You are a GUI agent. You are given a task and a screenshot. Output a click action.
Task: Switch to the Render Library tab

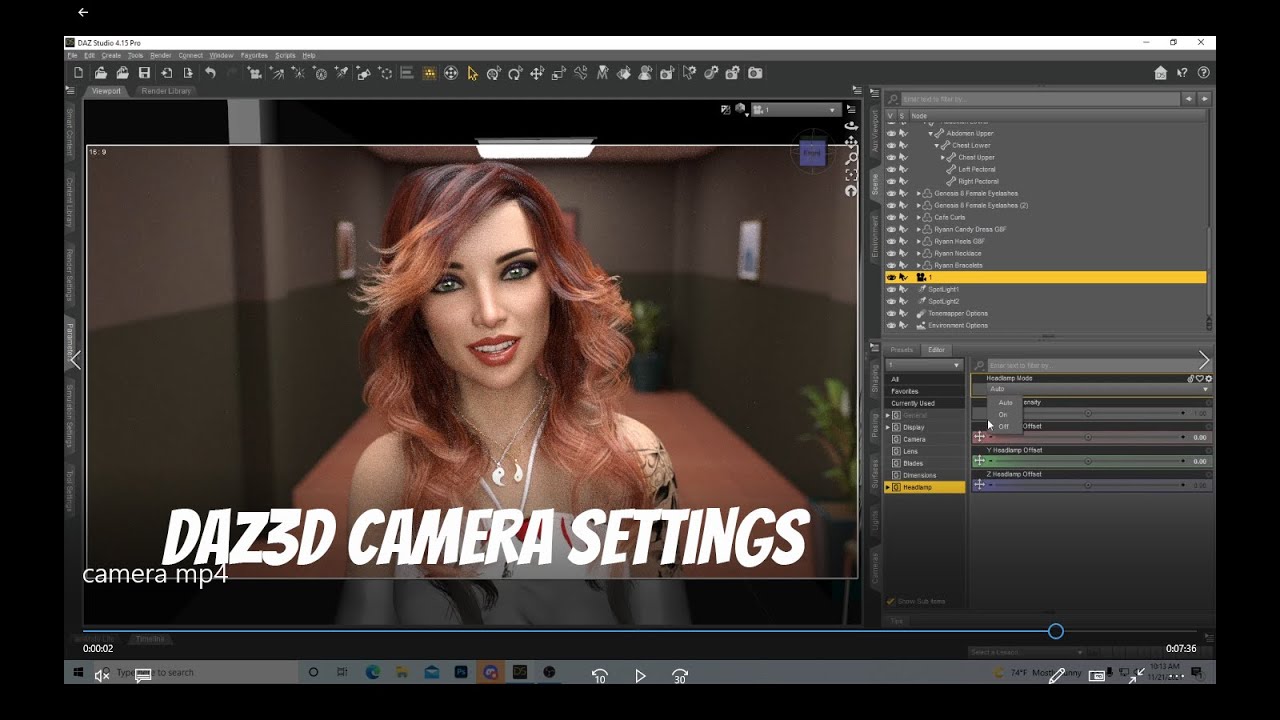[x=166, y=91]
